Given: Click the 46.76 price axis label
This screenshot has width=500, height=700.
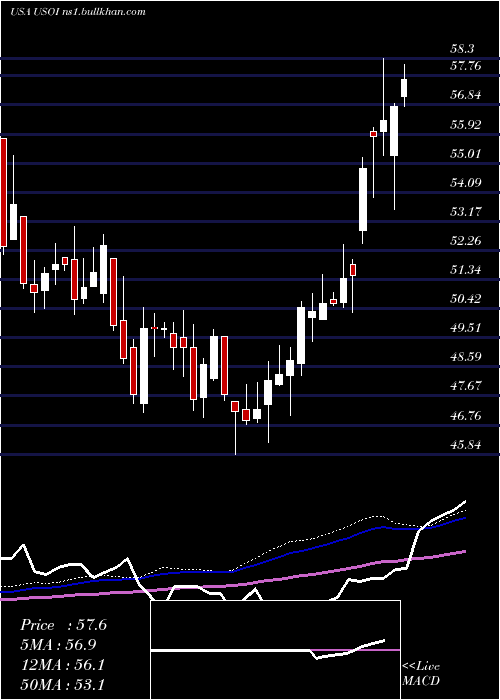Looking at the screenshot, I should click(x=467, y=416).
